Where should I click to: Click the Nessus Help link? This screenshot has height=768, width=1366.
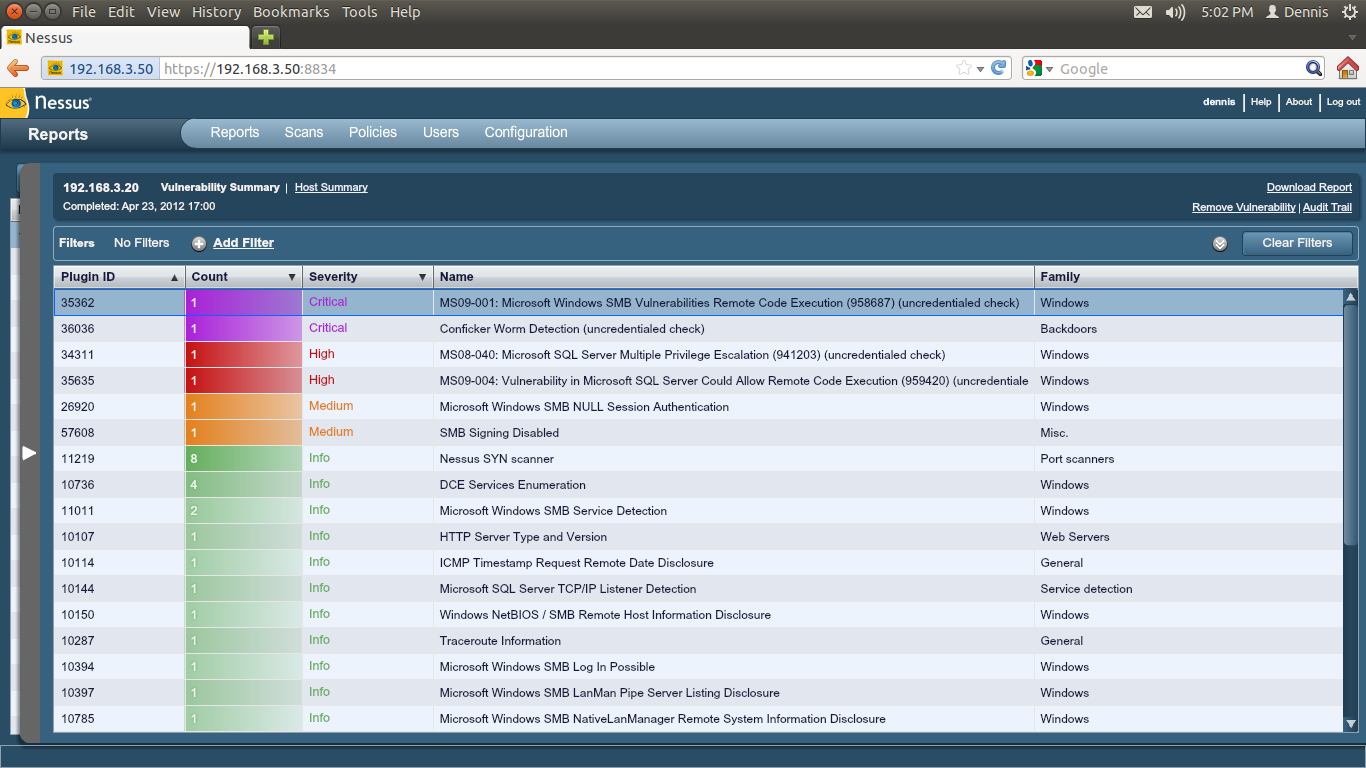pyautogui.click(x=1261, y=102)
